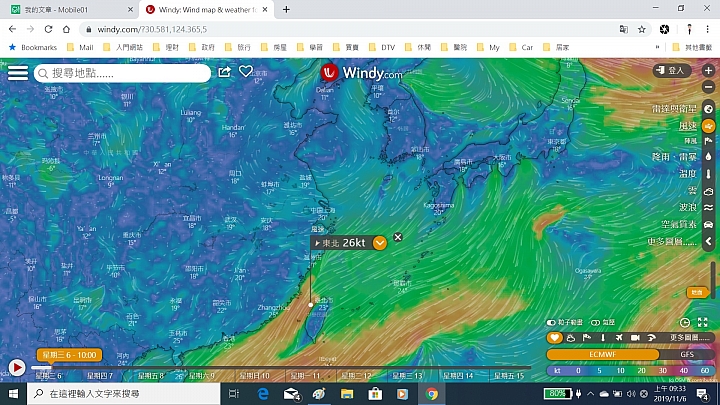720x405 pixels.
Task: Play the forecast animation
Action: (x=17, y=368)
